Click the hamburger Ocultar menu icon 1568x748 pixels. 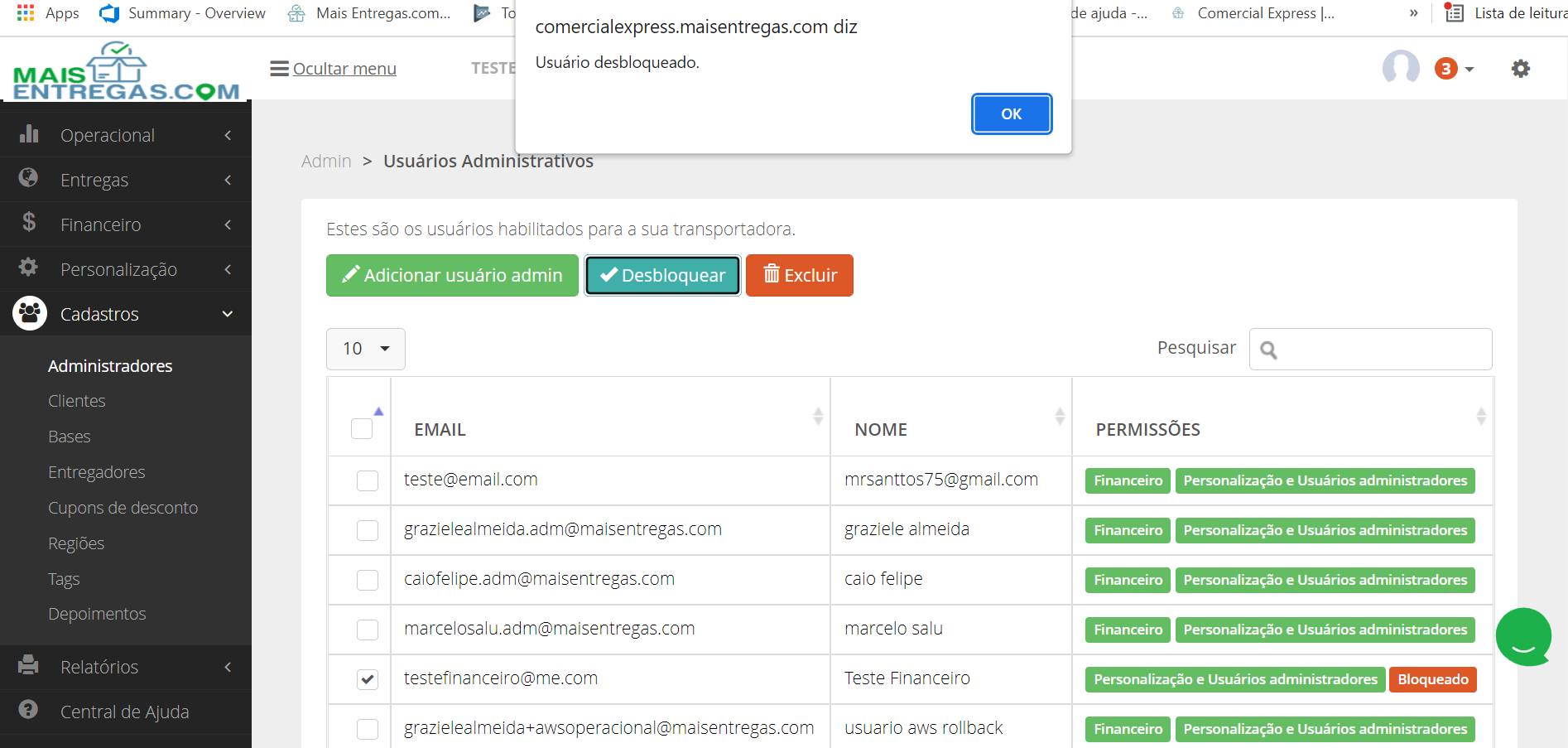click(279, 69)
